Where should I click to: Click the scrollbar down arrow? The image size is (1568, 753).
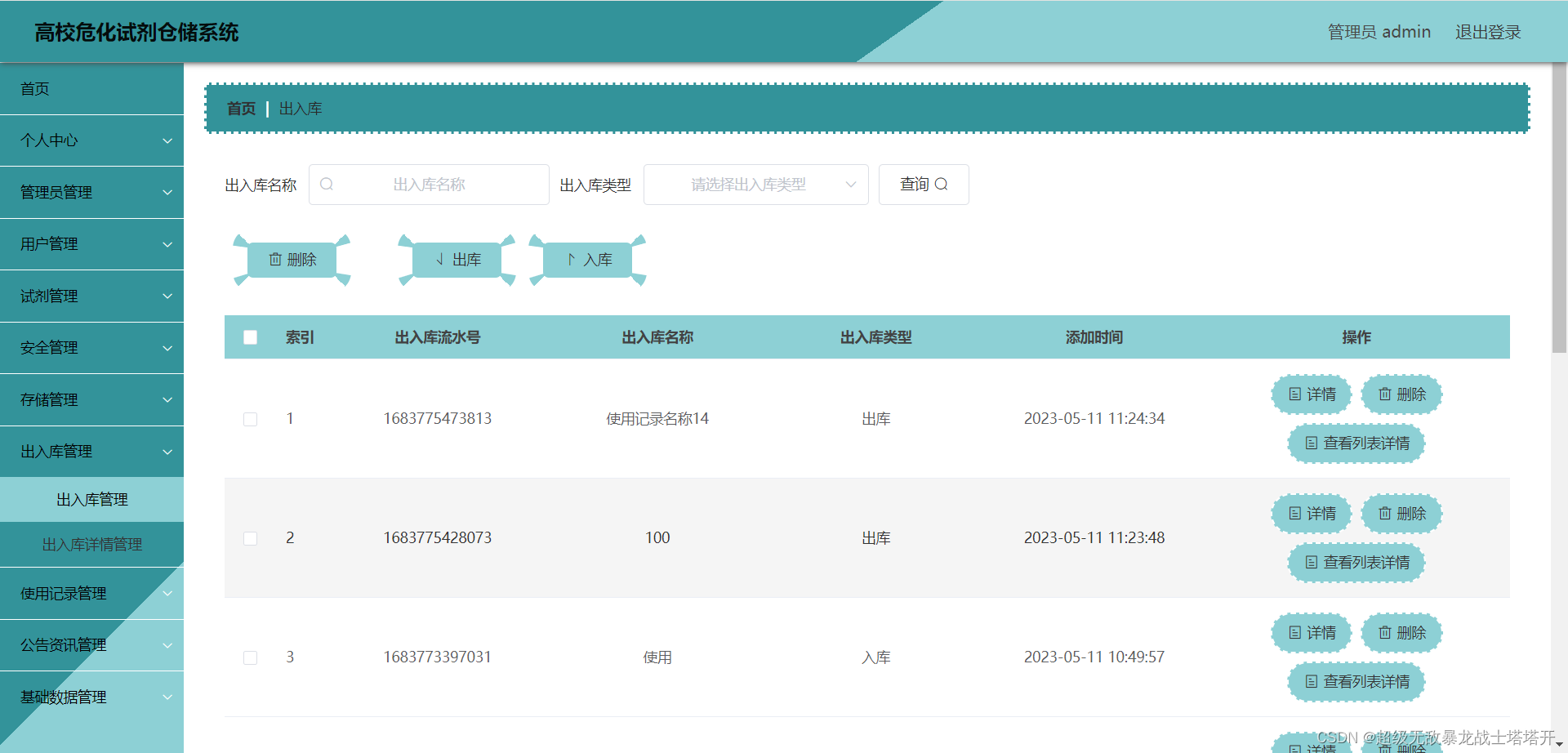pyautogui.click(x=1559, y=745)
